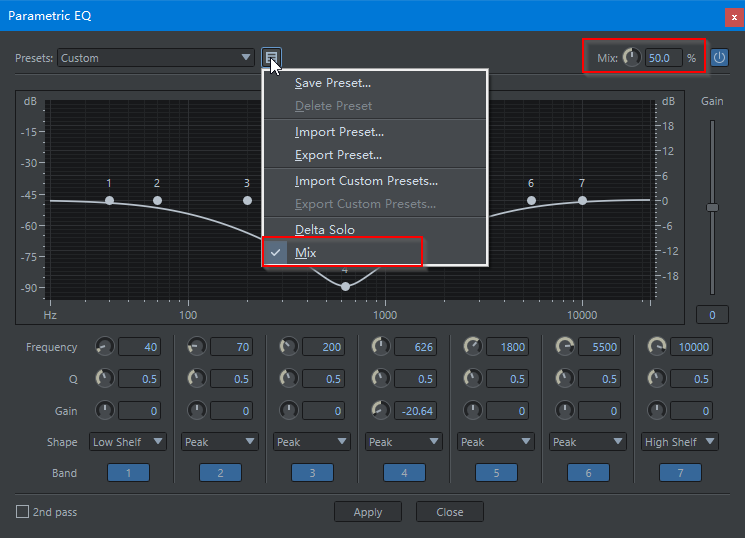Screen dimensions: 745x538
Task: Toggle Band 7 on or off
Action: 680,473
